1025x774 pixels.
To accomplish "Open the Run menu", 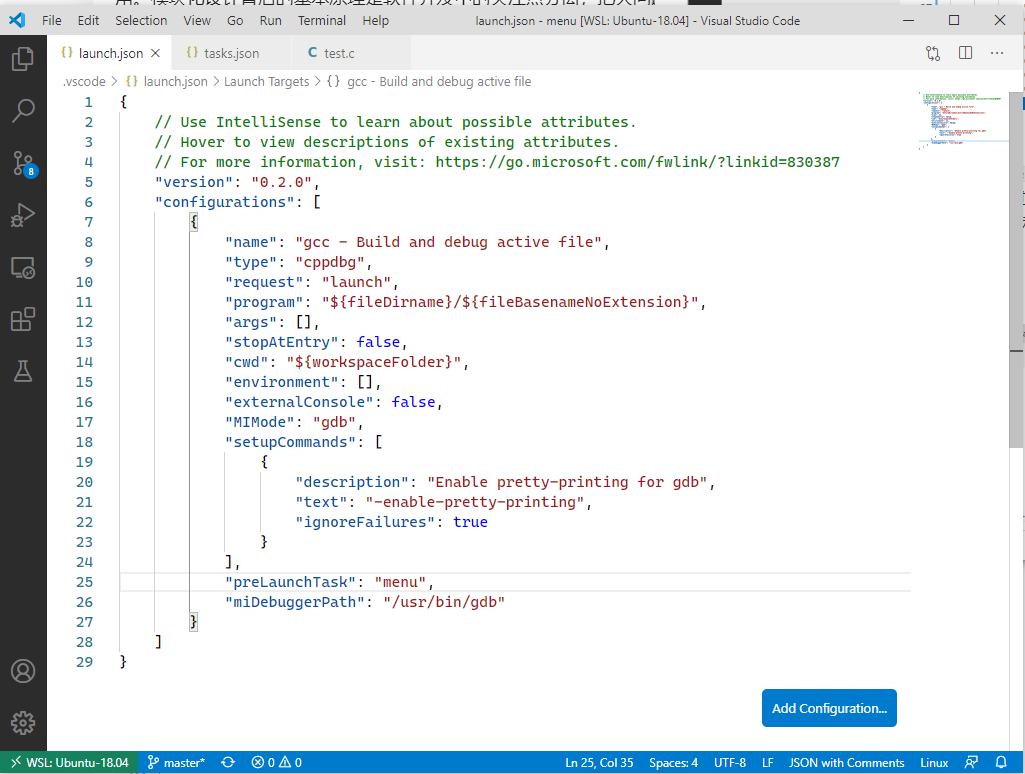I will coord(271,20).
